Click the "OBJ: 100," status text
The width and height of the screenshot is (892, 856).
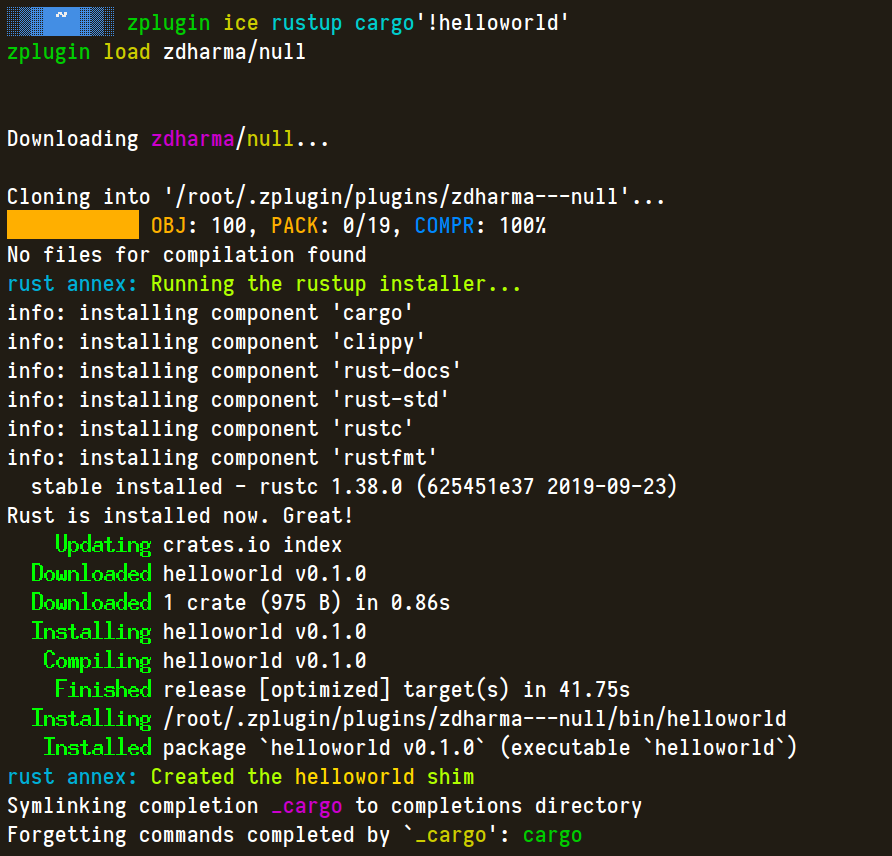tap(204, 226)
